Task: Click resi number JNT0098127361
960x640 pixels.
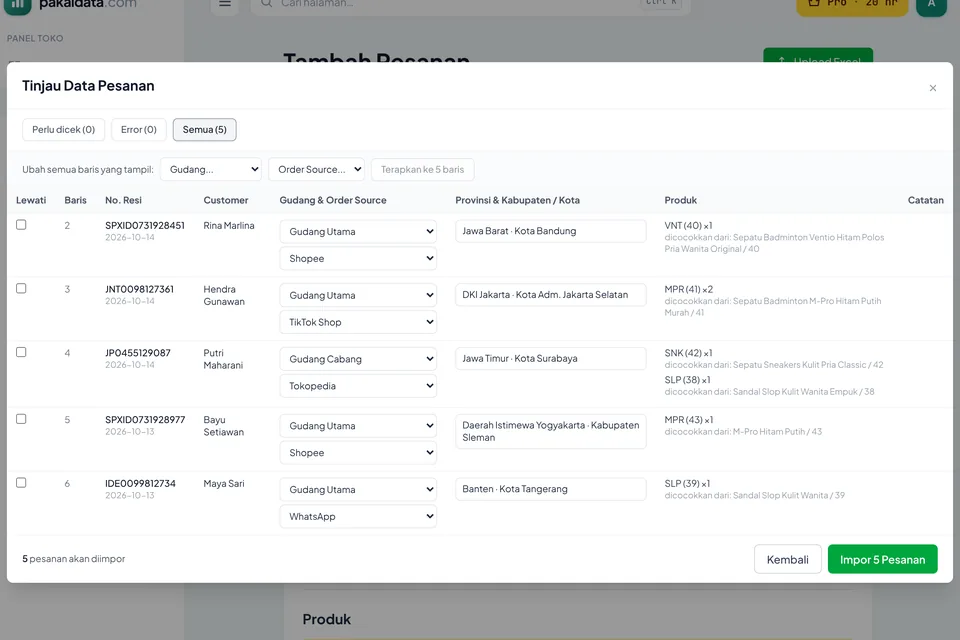Action: point(140,289)
